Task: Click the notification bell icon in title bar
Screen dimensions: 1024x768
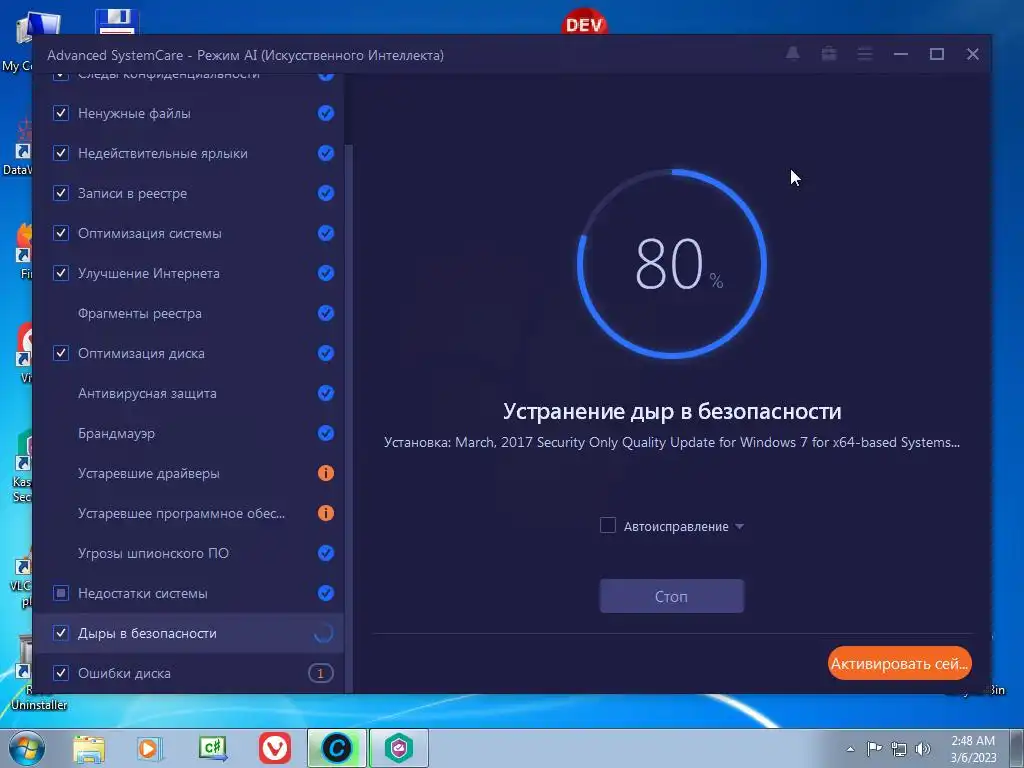Action: (x=792, y=54)
